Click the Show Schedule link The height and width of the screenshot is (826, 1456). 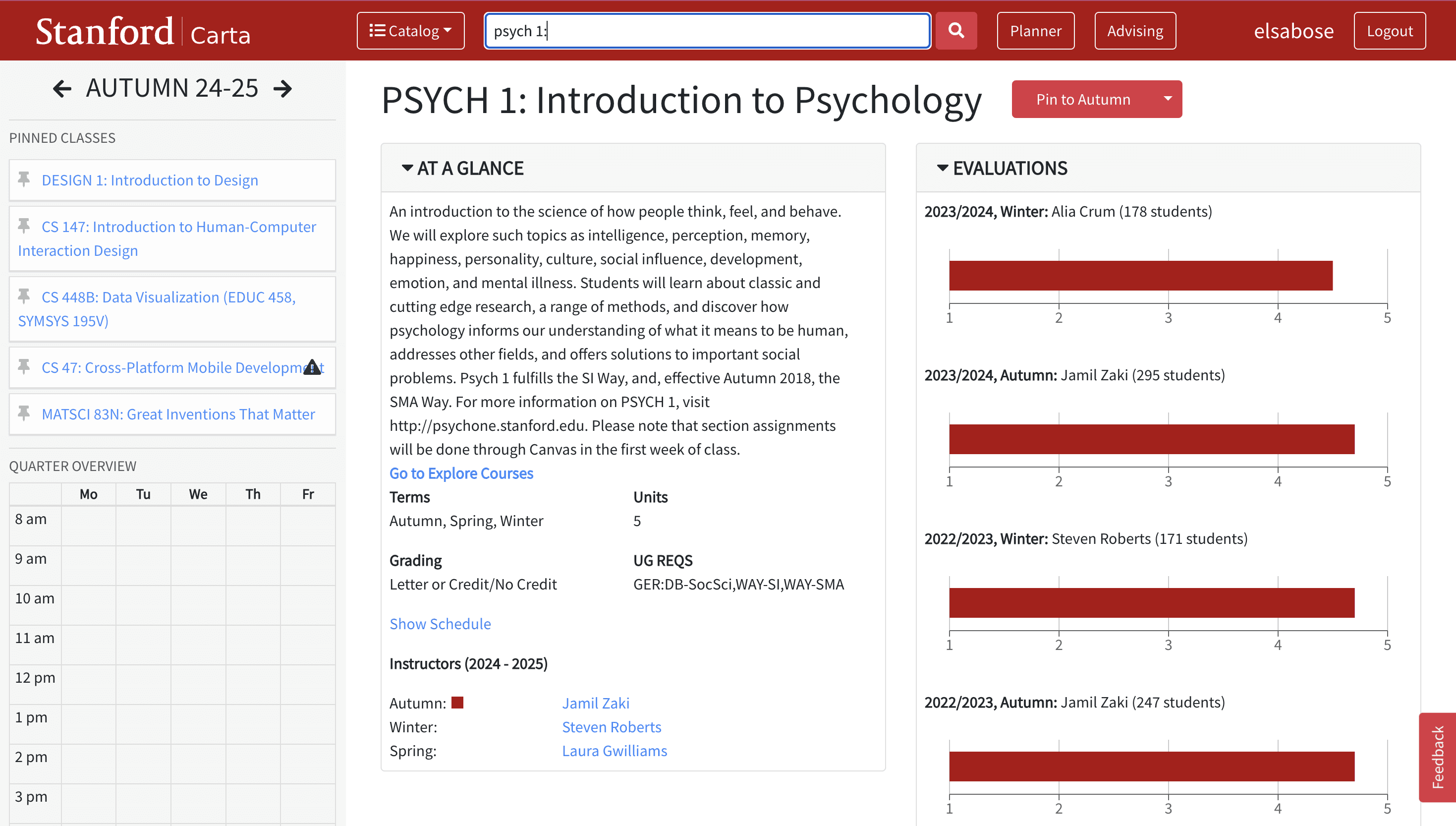pos(440,624)
